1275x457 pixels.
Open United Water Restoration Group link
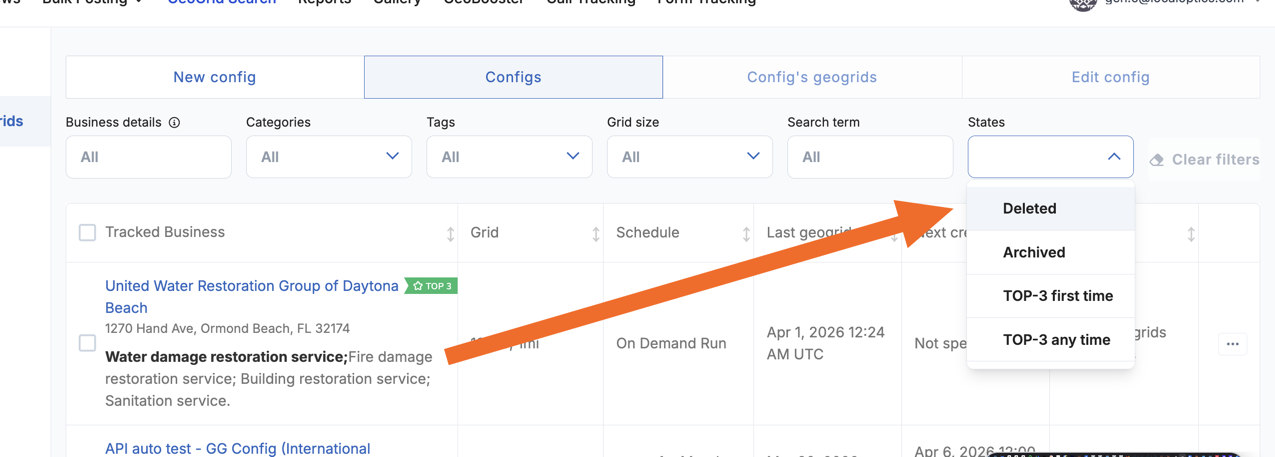click(x=251, y=286)
